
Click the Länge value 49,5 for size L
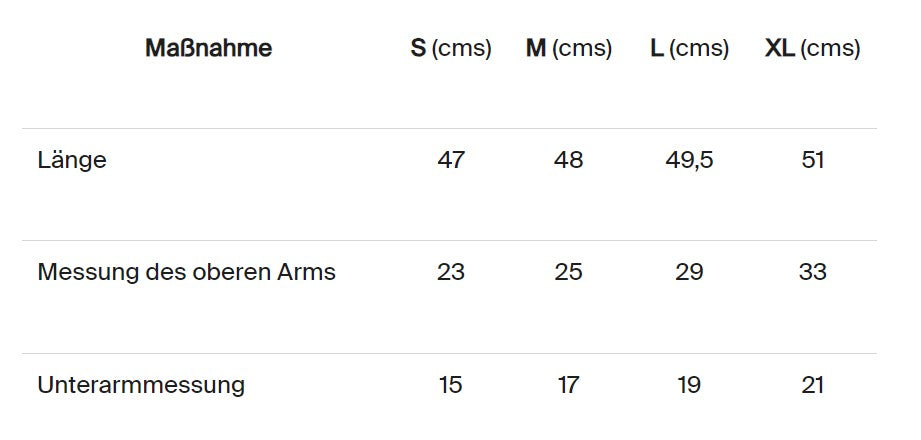[x=689, y=160]
